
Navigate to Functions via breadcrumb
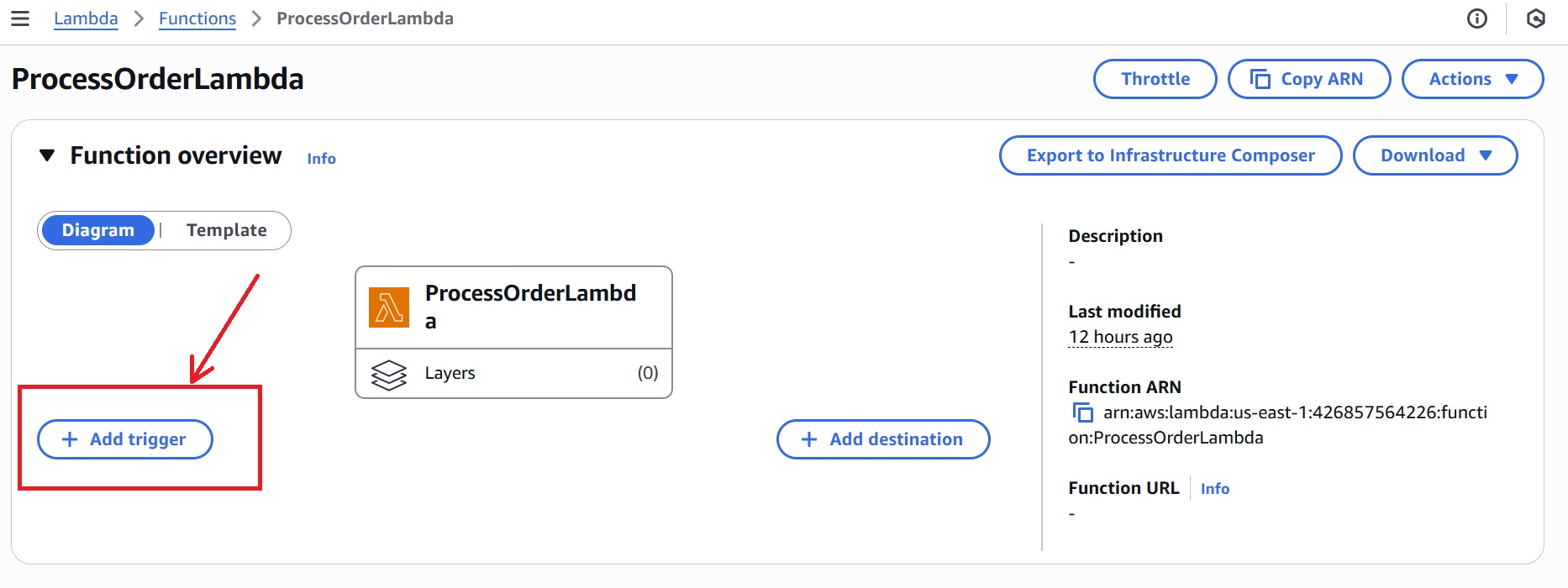tap(197, 18)
